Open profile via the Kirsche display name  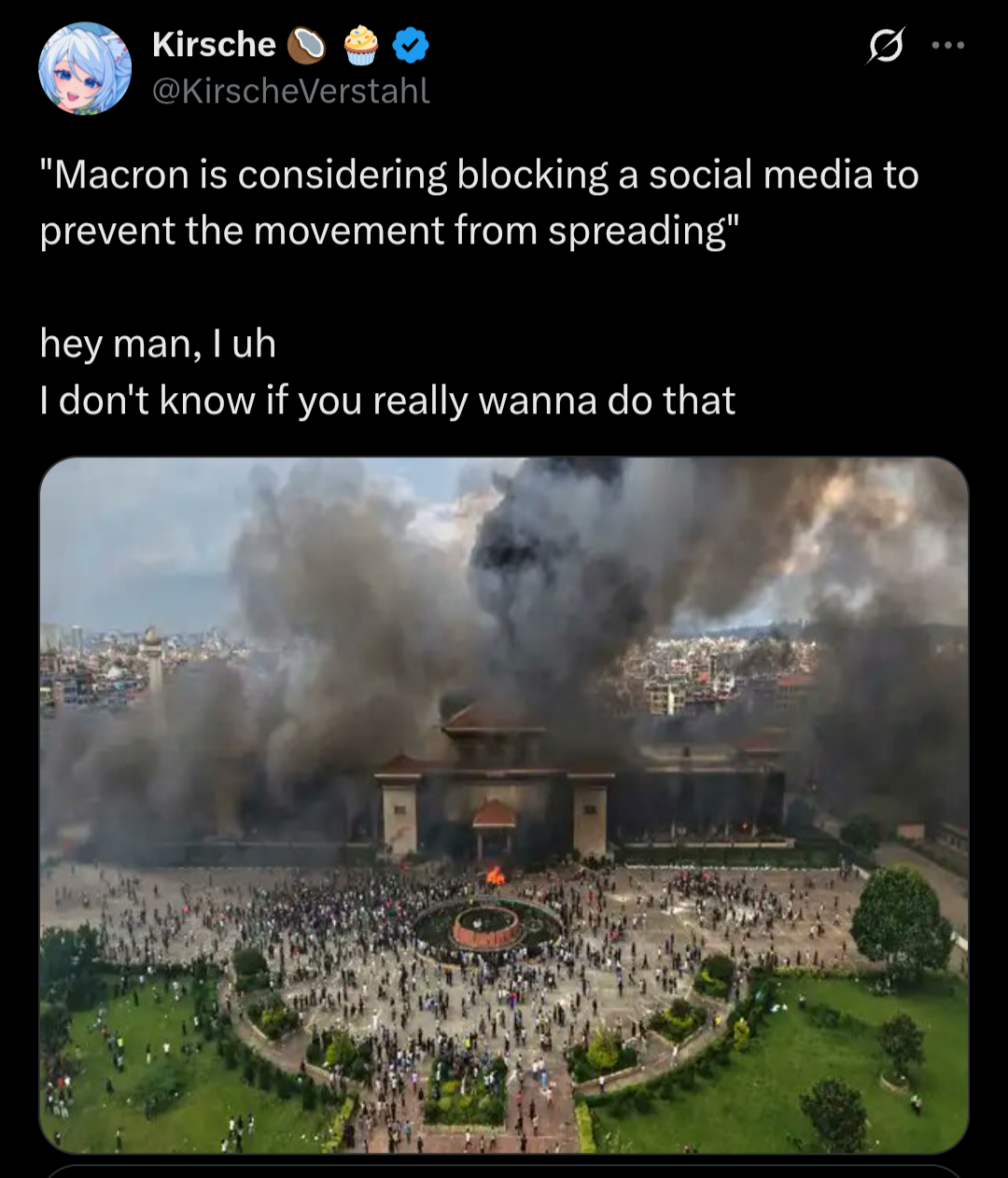pyautogui.click(x=214, y=44)
